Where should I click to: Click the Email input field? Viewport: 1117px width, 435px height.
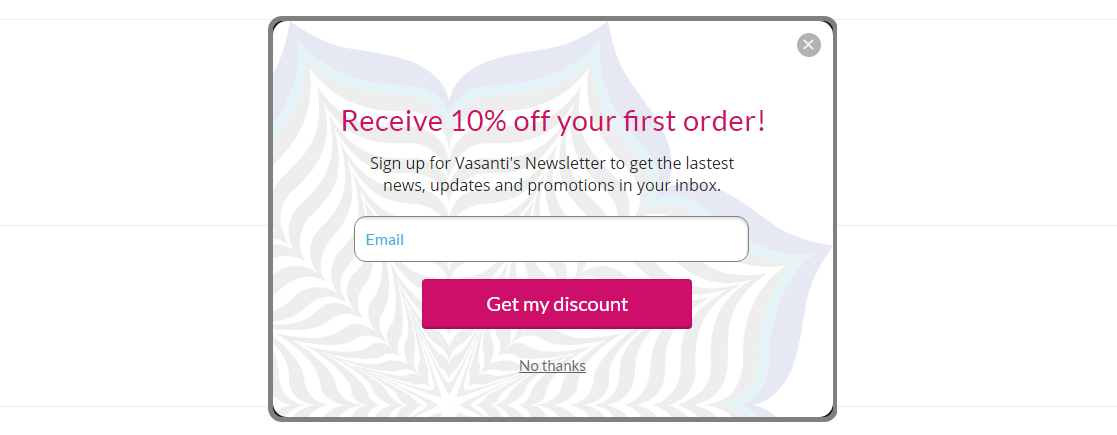pyautogui.click(x=551, y=240)
